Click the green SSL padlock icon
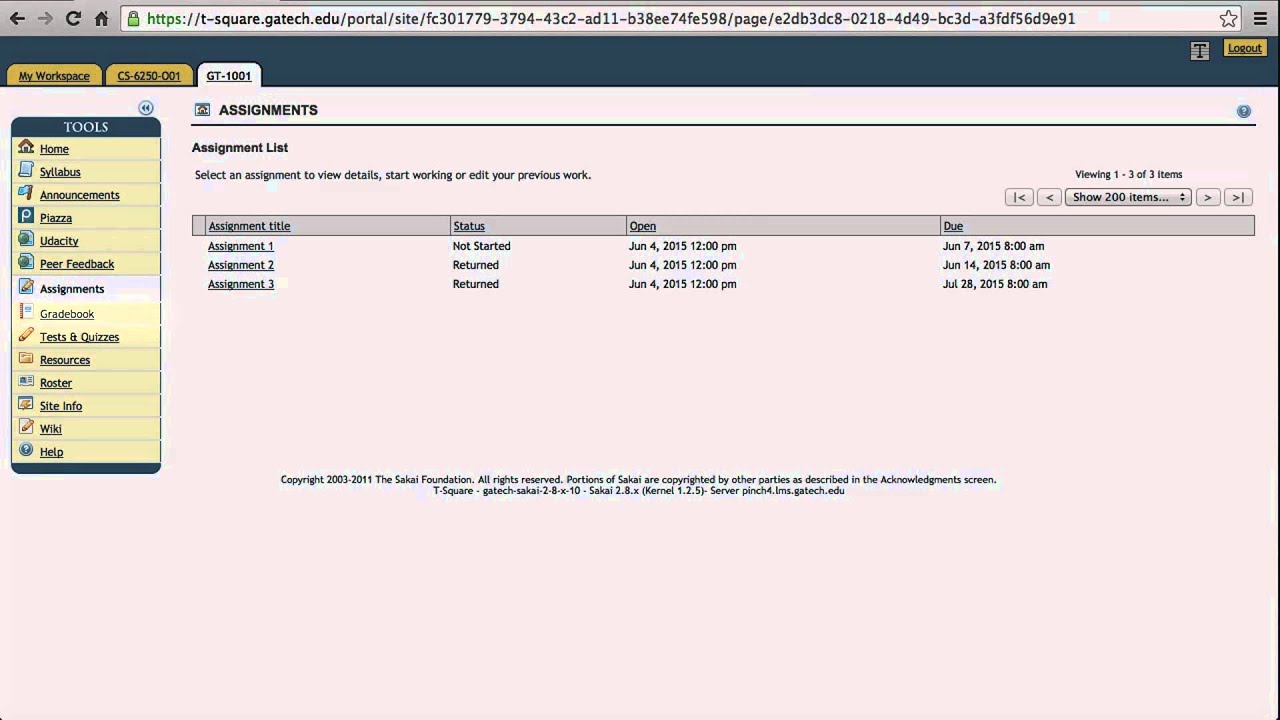Image resolution: width=1280 pixels, height=720 pixels. click(134, 18)
